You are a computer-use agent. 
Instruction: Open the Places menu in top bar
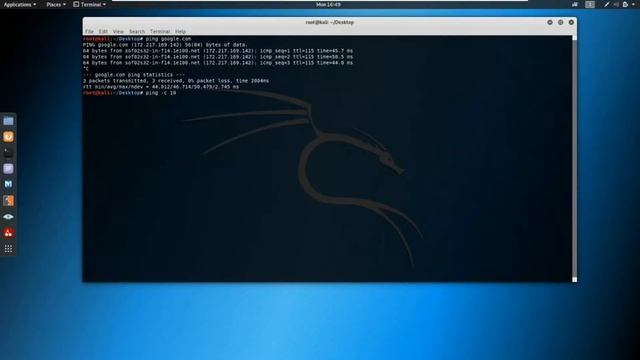[56, 4]
